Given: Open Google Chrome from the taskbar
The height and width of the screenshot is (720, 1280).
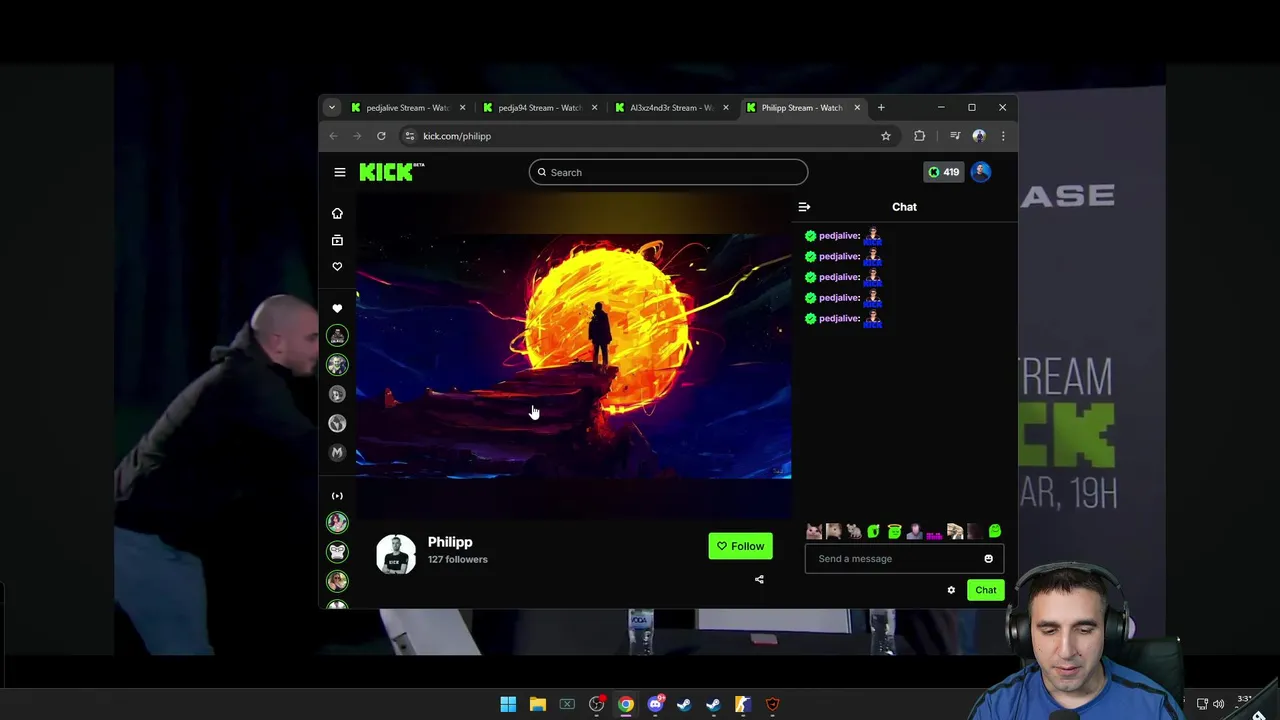Looking at the screenshot, I should (x=626, y=704).
